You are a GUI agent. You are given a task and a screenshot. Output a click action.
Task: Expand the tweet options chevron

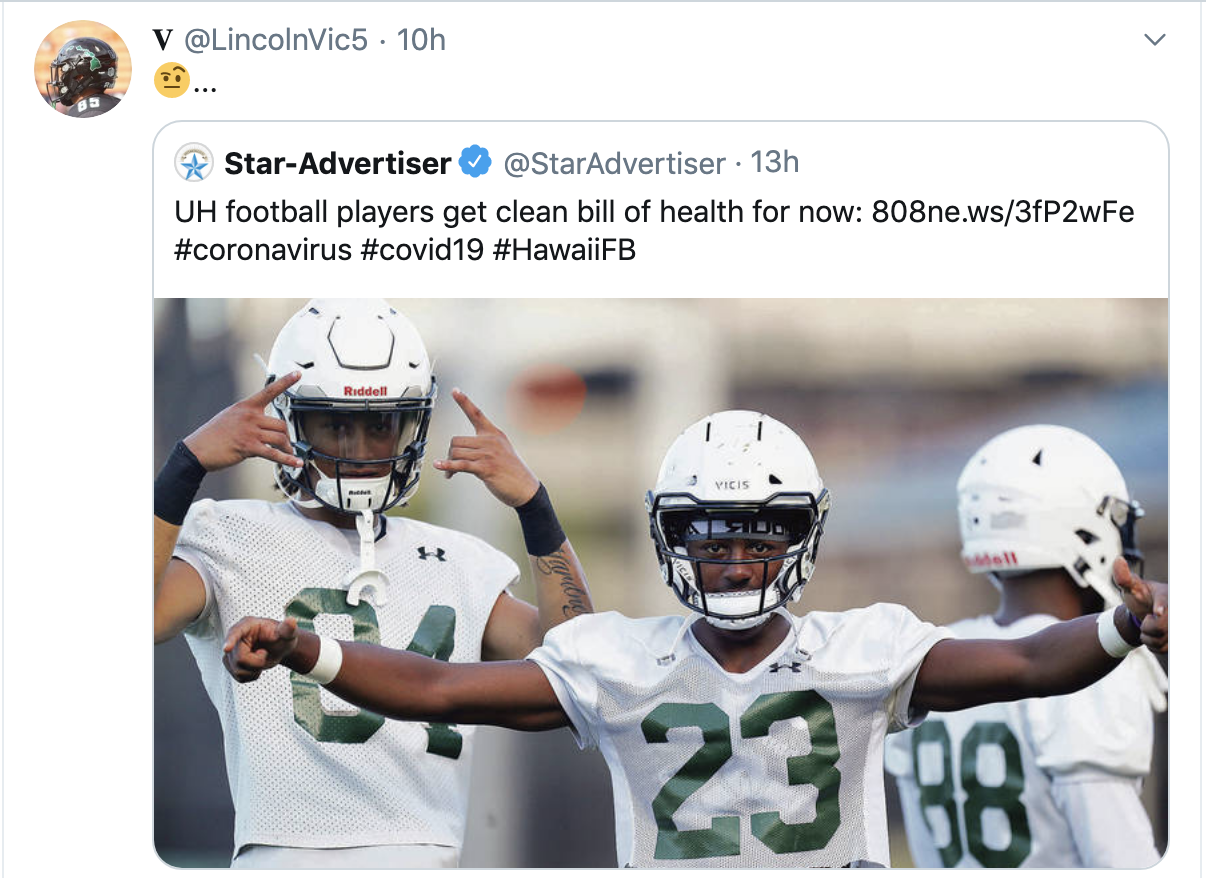pyautogui.click(x=1155, y=40)
